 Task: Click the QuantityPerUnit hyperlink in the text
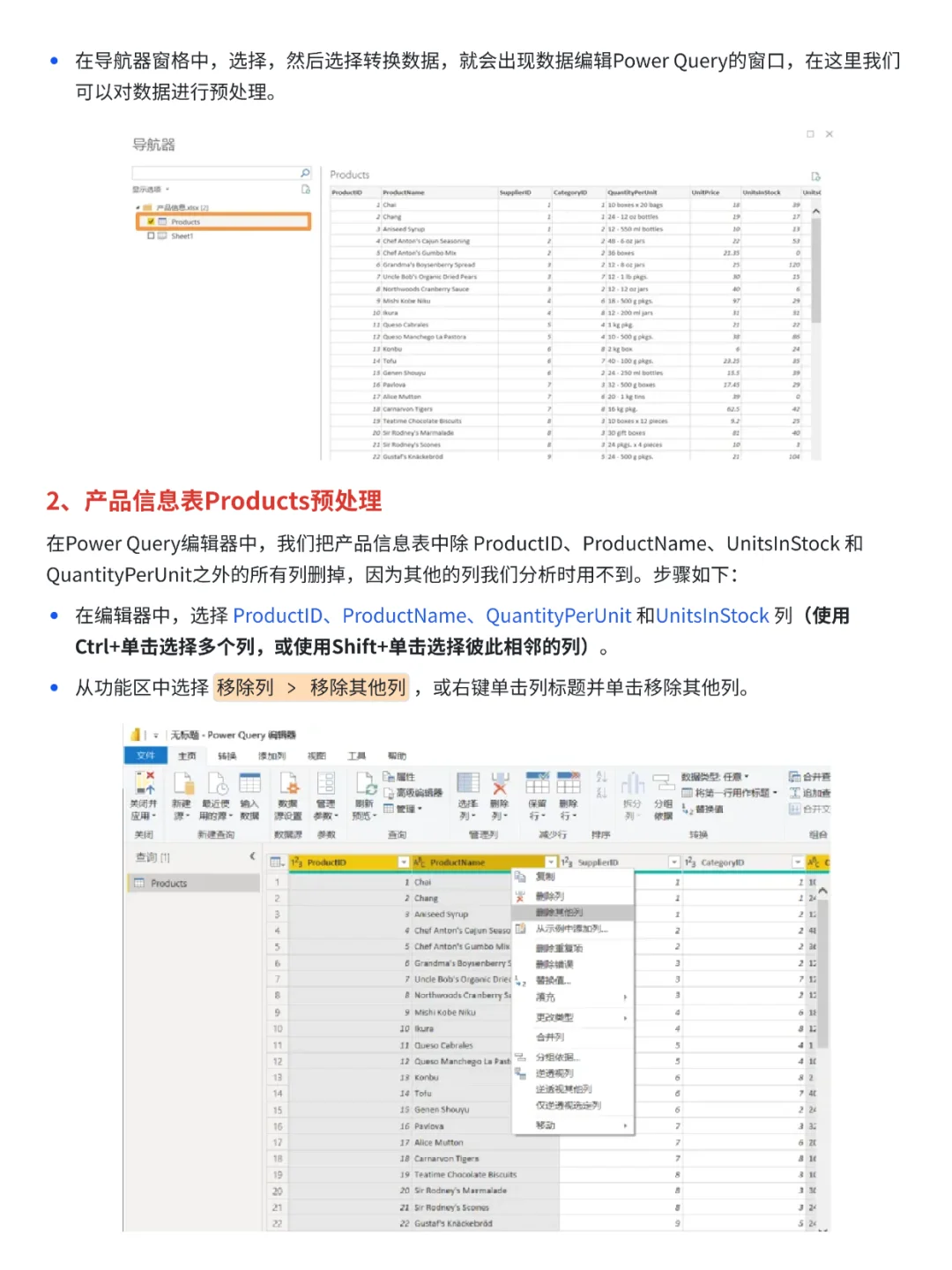point(559,616)
